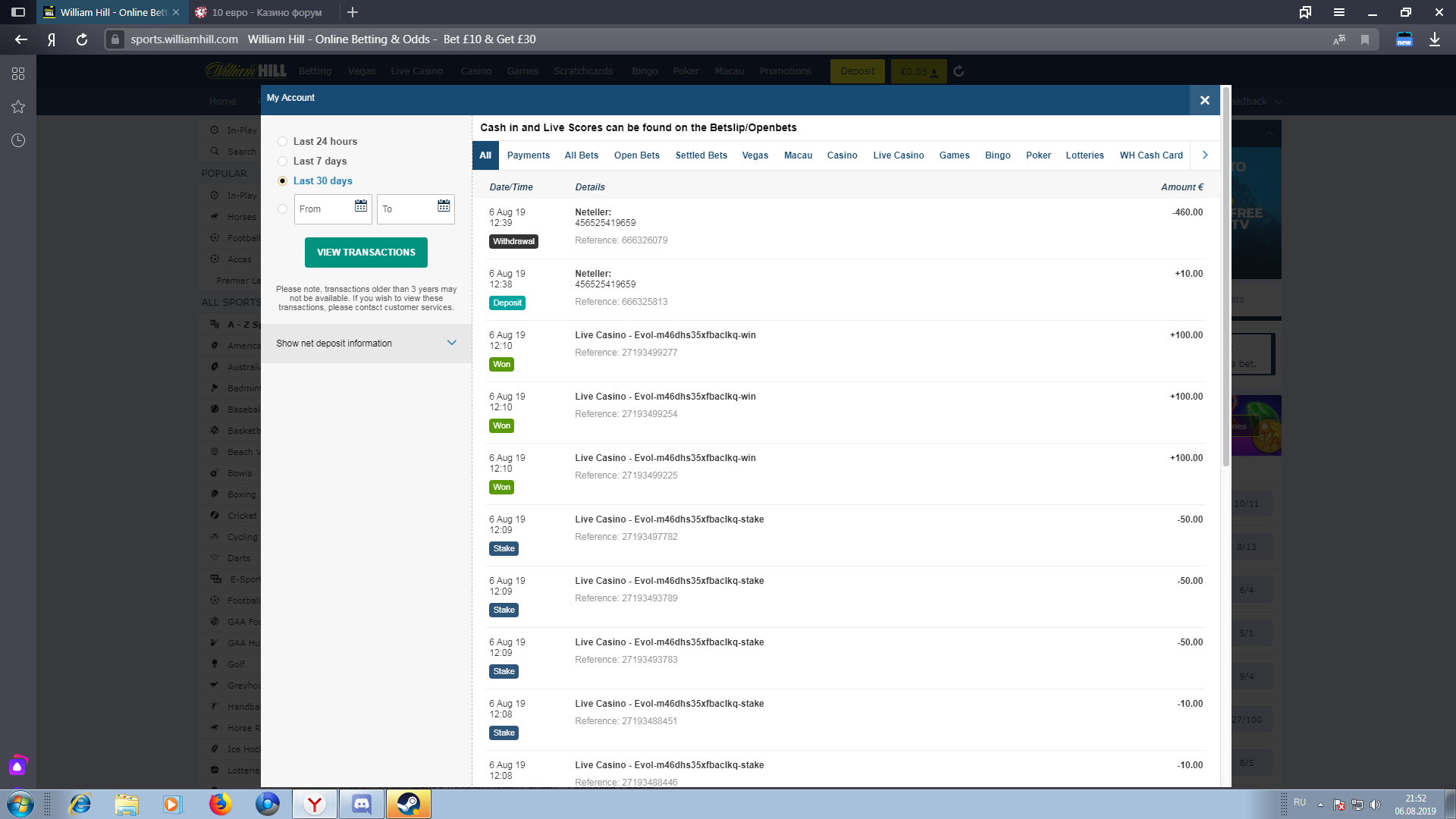
Task: Open the To date calendar picker
Action: [x=444, y=206]
